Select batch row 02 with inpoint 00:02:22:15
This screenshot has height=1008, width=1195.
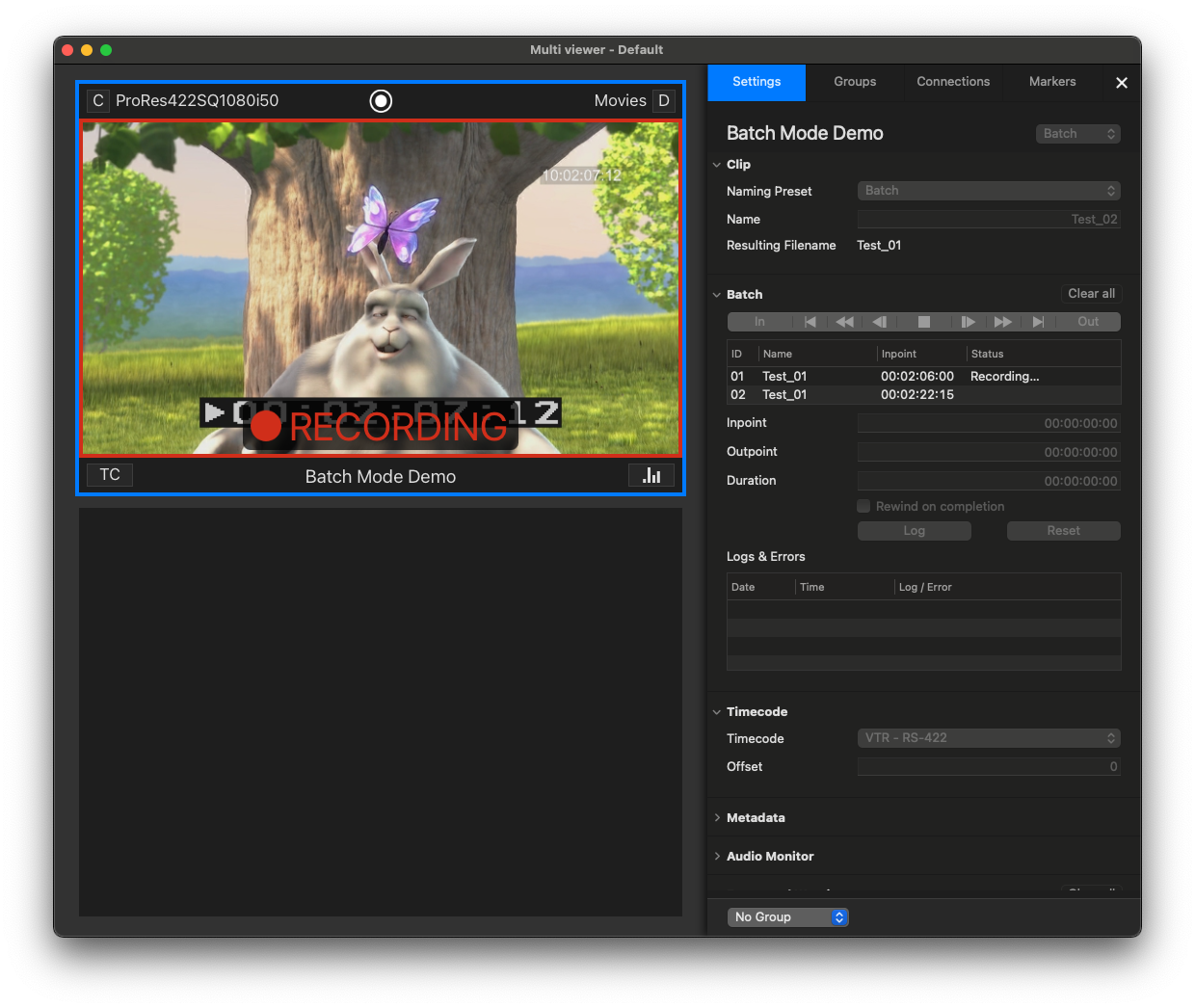(x=924, y=395)
